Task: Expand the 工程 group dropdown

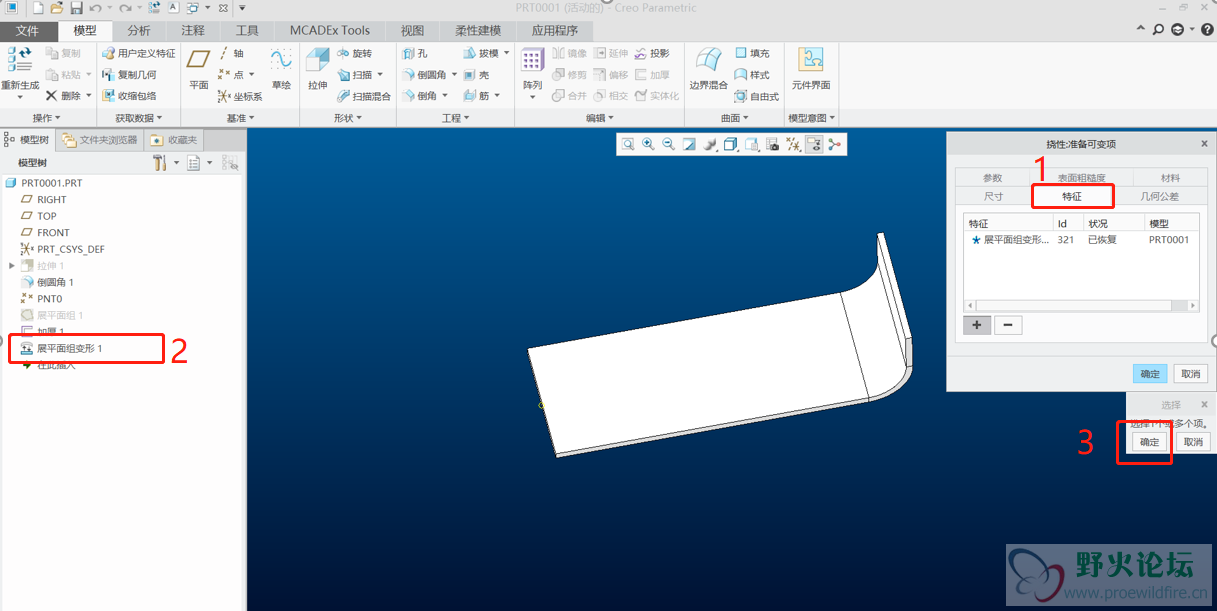Action: (455, 118)
